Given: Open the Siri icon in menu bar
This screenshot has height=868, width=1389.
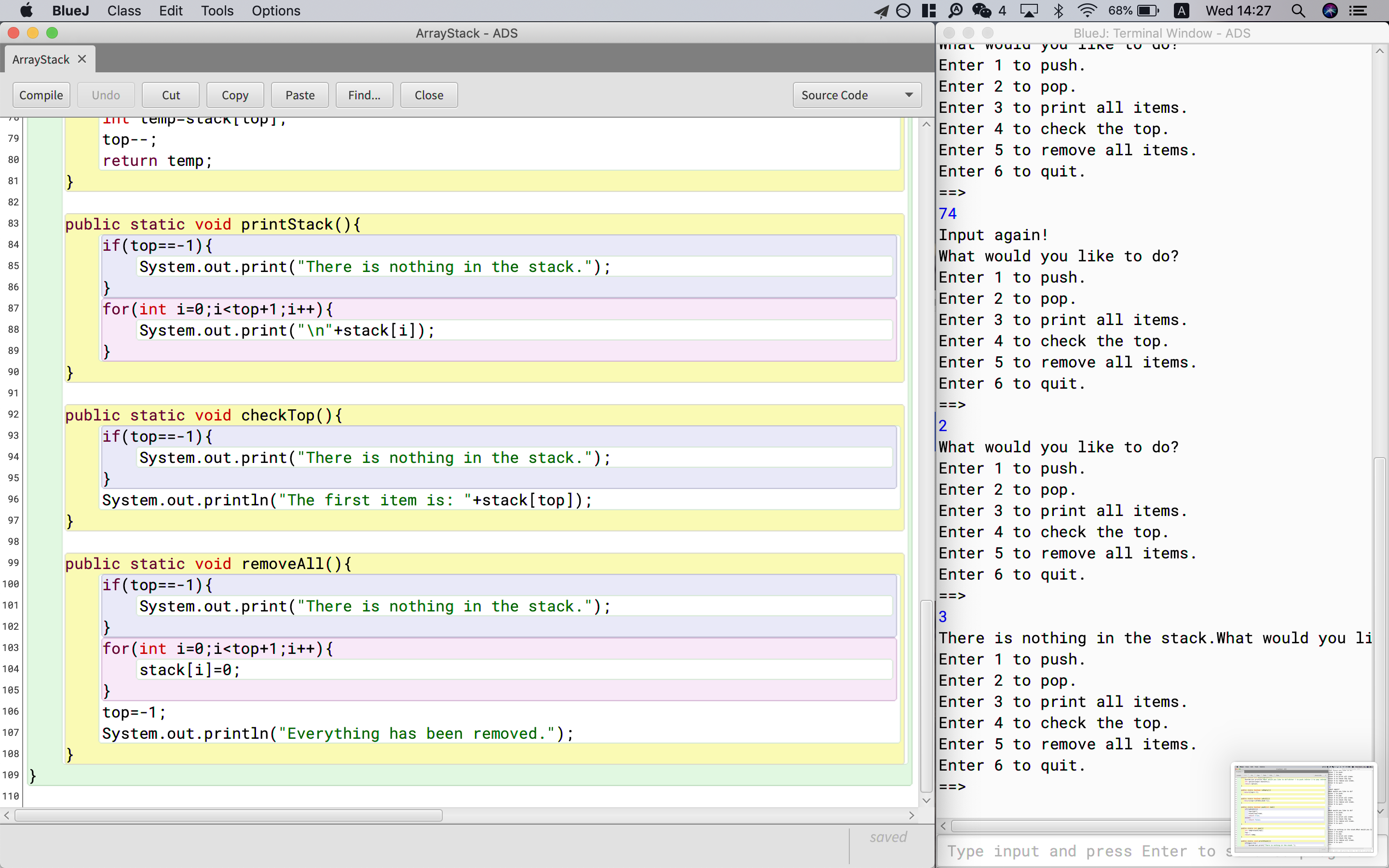Looking at the screenshot, I should pyautogui.click(x=1330, y=11).
